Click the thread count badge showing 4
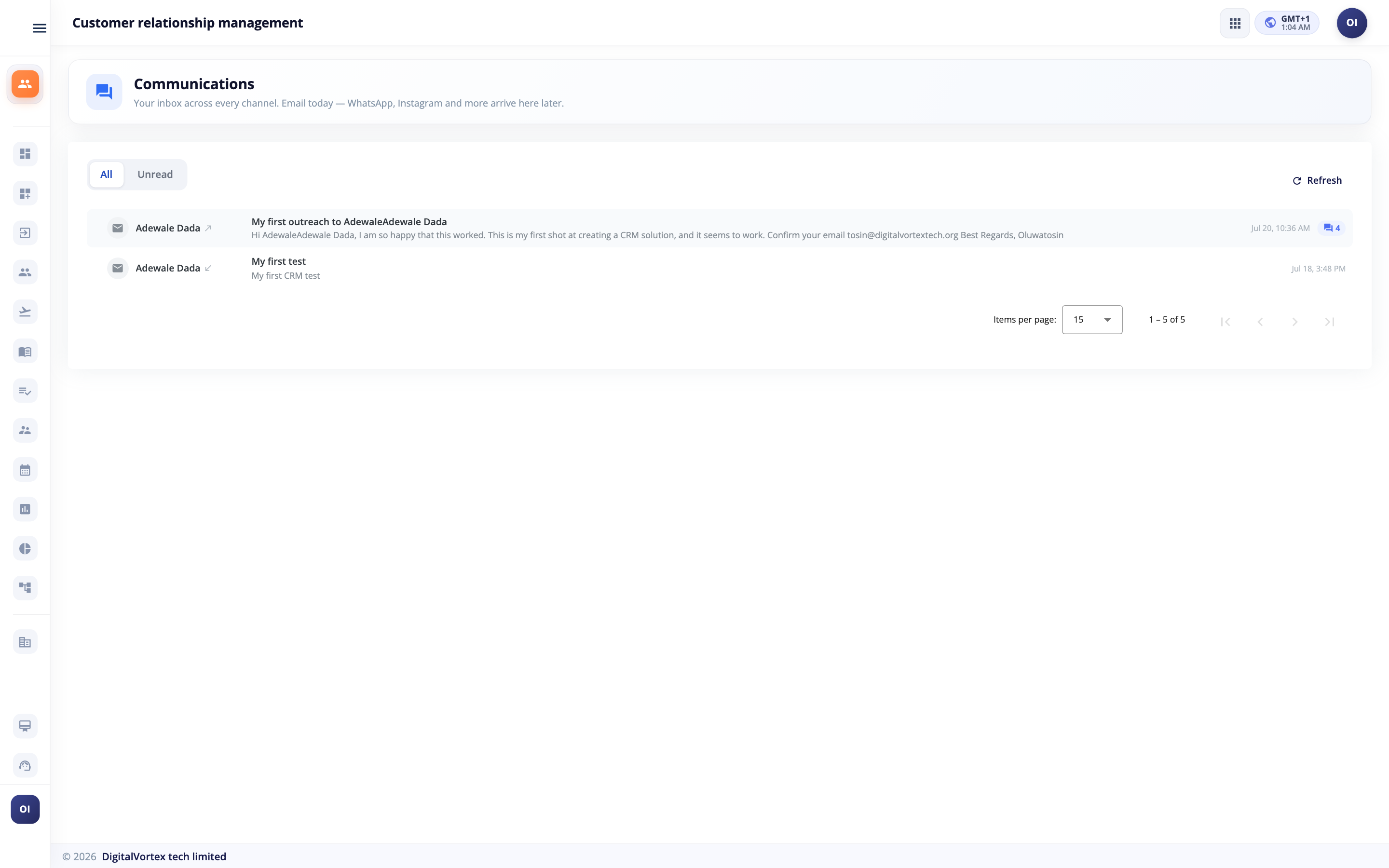 [x=1332, y=228]
